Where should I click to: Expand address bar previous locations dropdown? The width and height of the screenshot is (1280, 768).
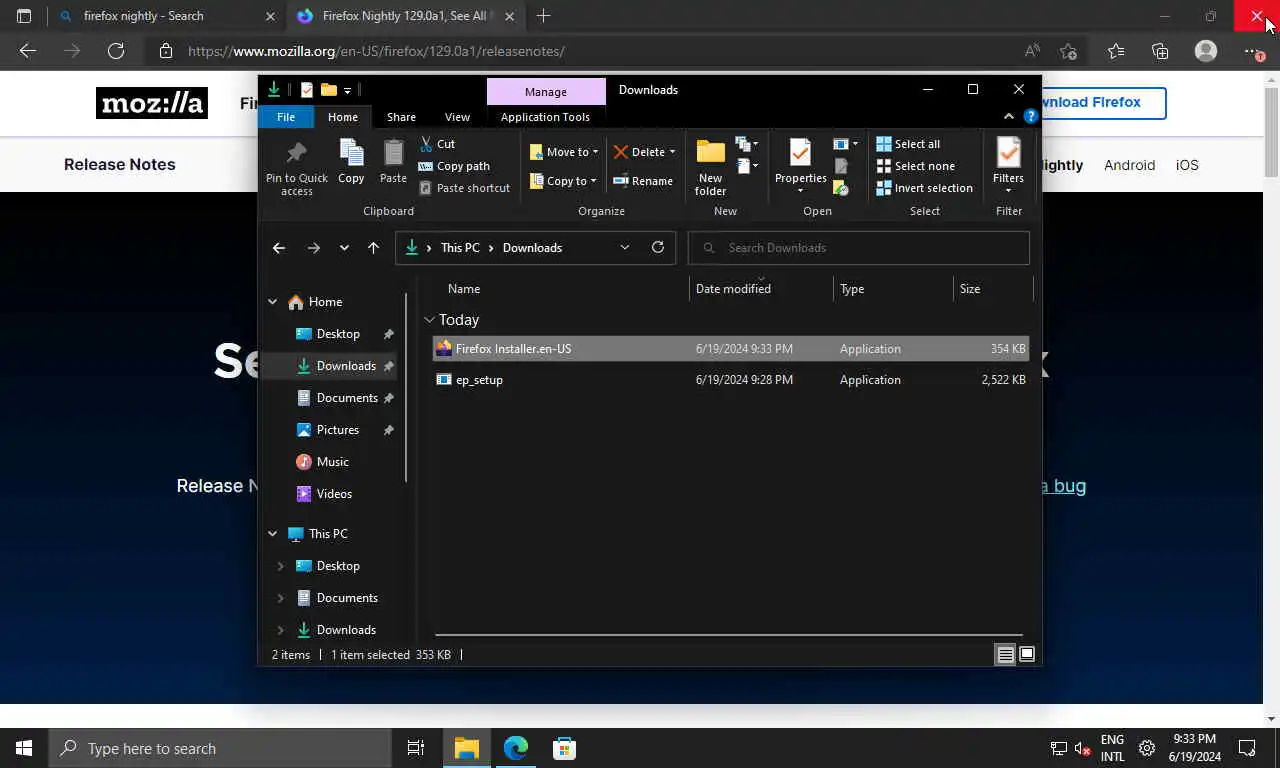[625, 248]
